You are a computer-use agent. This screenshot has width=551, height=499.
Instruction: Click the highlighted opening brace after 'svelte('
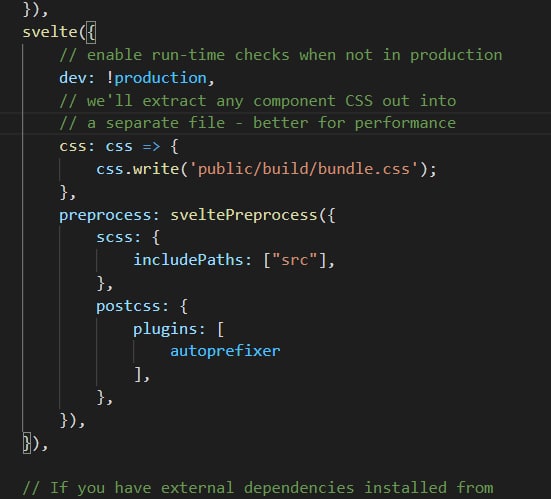click(91, 33)
